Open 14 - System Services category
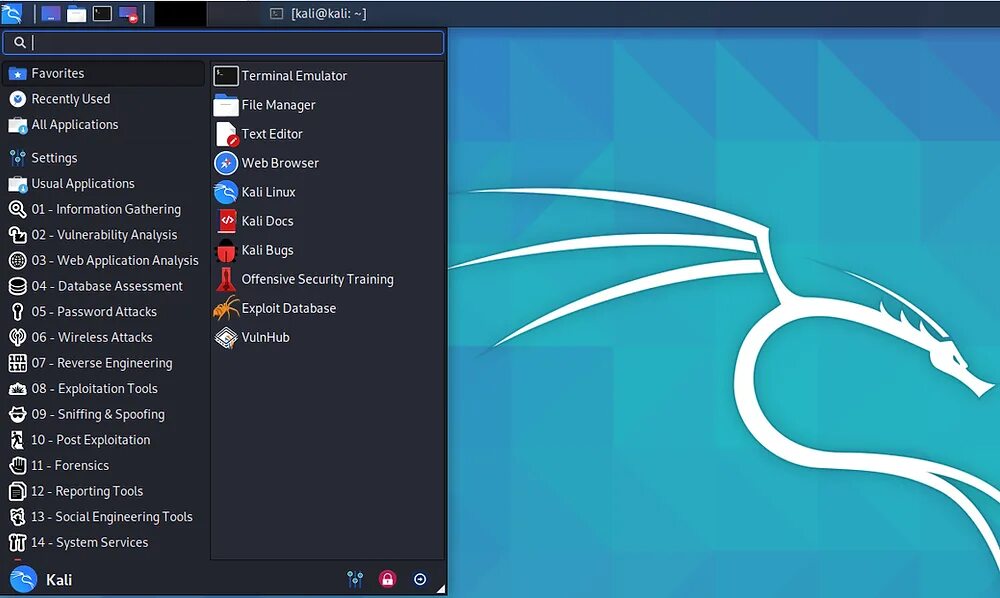 point(104,542)
